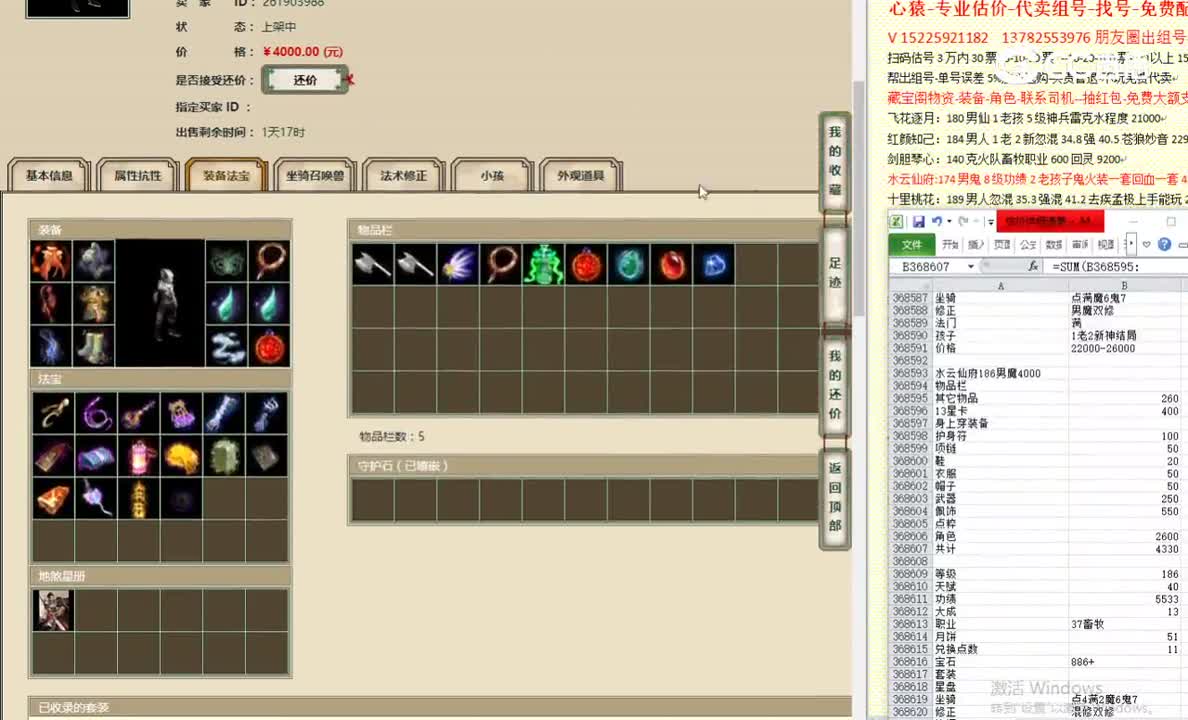Click the character portrait in 地煞星册 panel
The height and width of the screenshot is (720, 1188).
coord(53,609)
